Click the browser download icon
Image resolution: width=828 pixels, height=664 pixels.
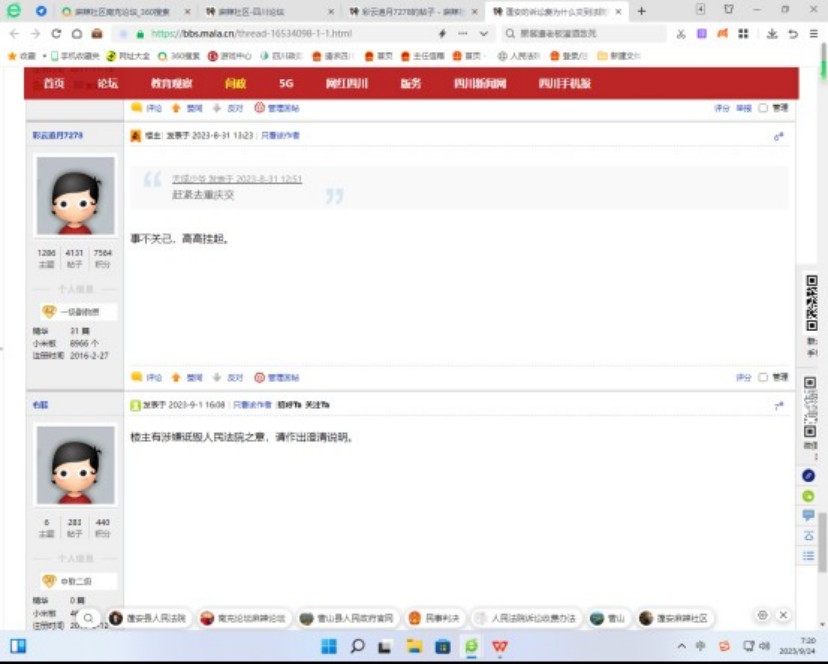click(x=772, y=34)
